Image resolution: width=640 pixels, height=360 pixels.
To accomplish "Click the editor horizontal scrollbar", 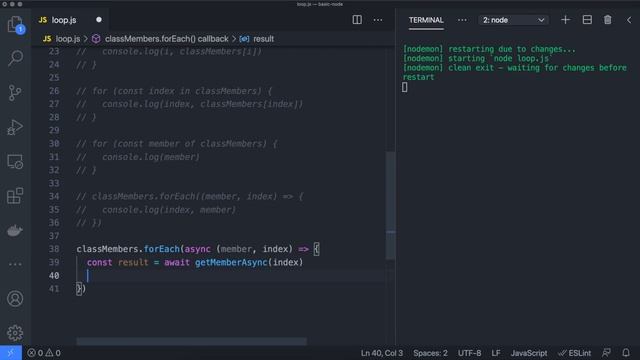I will coord(191,341).
